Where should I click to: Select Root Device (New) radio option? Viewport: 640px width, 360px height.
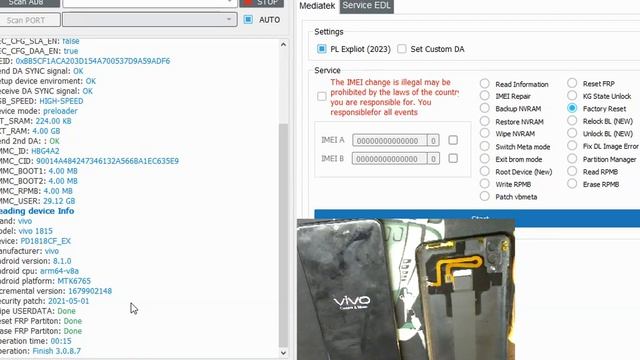pyautogui.click(x=484, y=171)
